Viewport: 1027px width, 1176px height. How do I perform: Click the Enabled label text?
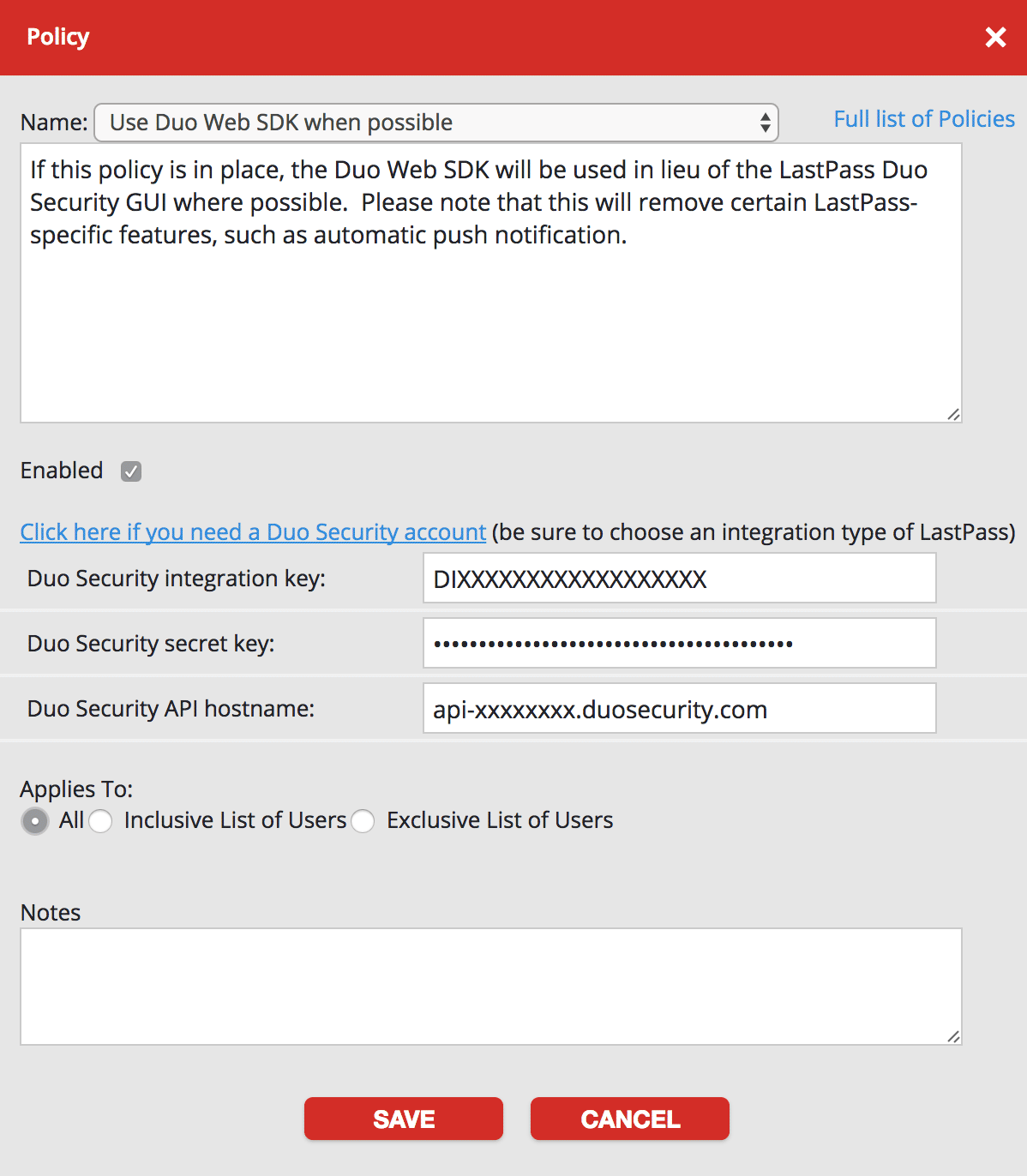[62, 471]
